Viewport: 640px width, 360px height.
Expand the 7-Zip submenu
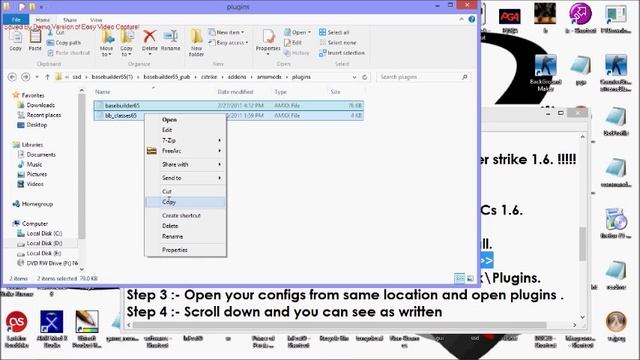(186, 140)
